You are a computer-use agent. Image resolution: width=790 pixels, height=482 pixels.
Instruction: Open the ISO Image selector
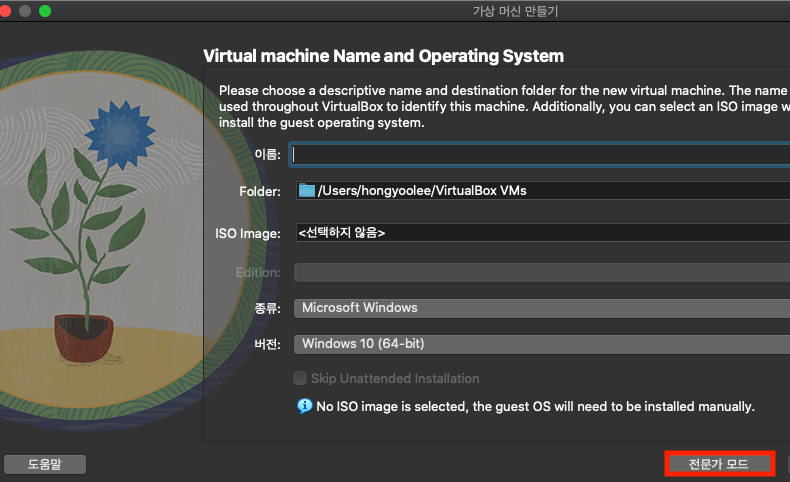[543, 233]
